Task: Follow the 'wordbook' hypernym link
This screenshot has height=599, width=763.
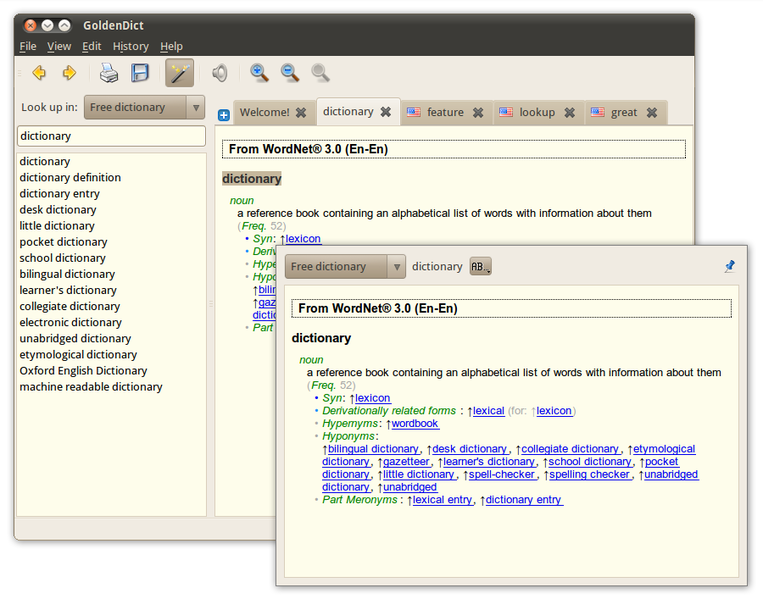Action: coord(415,424)
